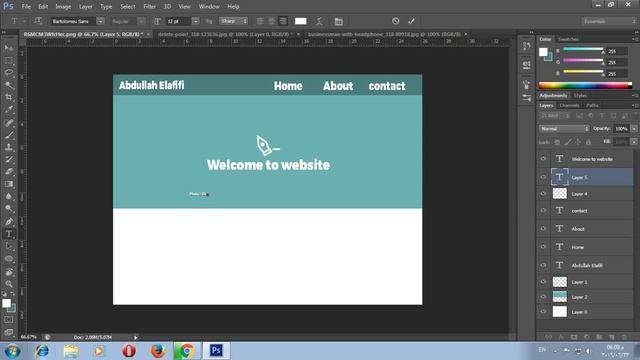Viewport: 640px width, 360px height.
Task: Open the layer Fill dropdown arrow
Action: 634,142
